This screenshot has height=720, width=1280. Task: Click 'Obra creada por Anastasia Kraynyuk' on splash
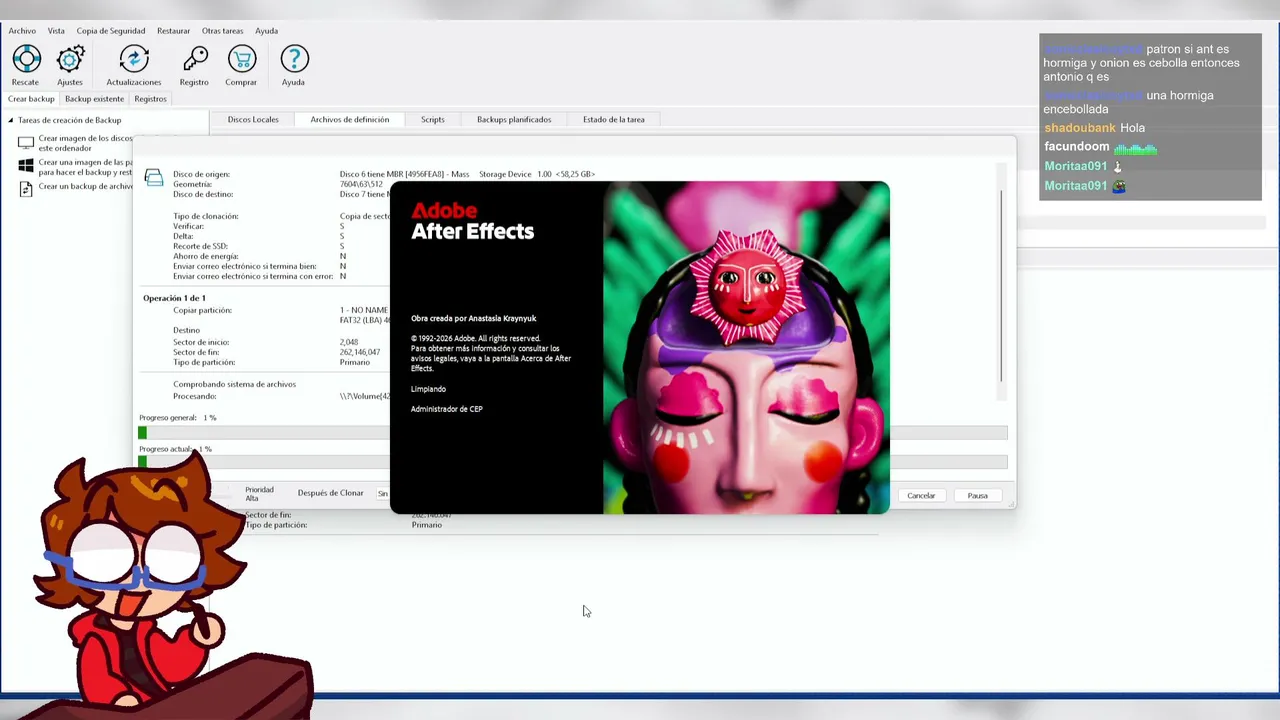(x=473, y=318)
